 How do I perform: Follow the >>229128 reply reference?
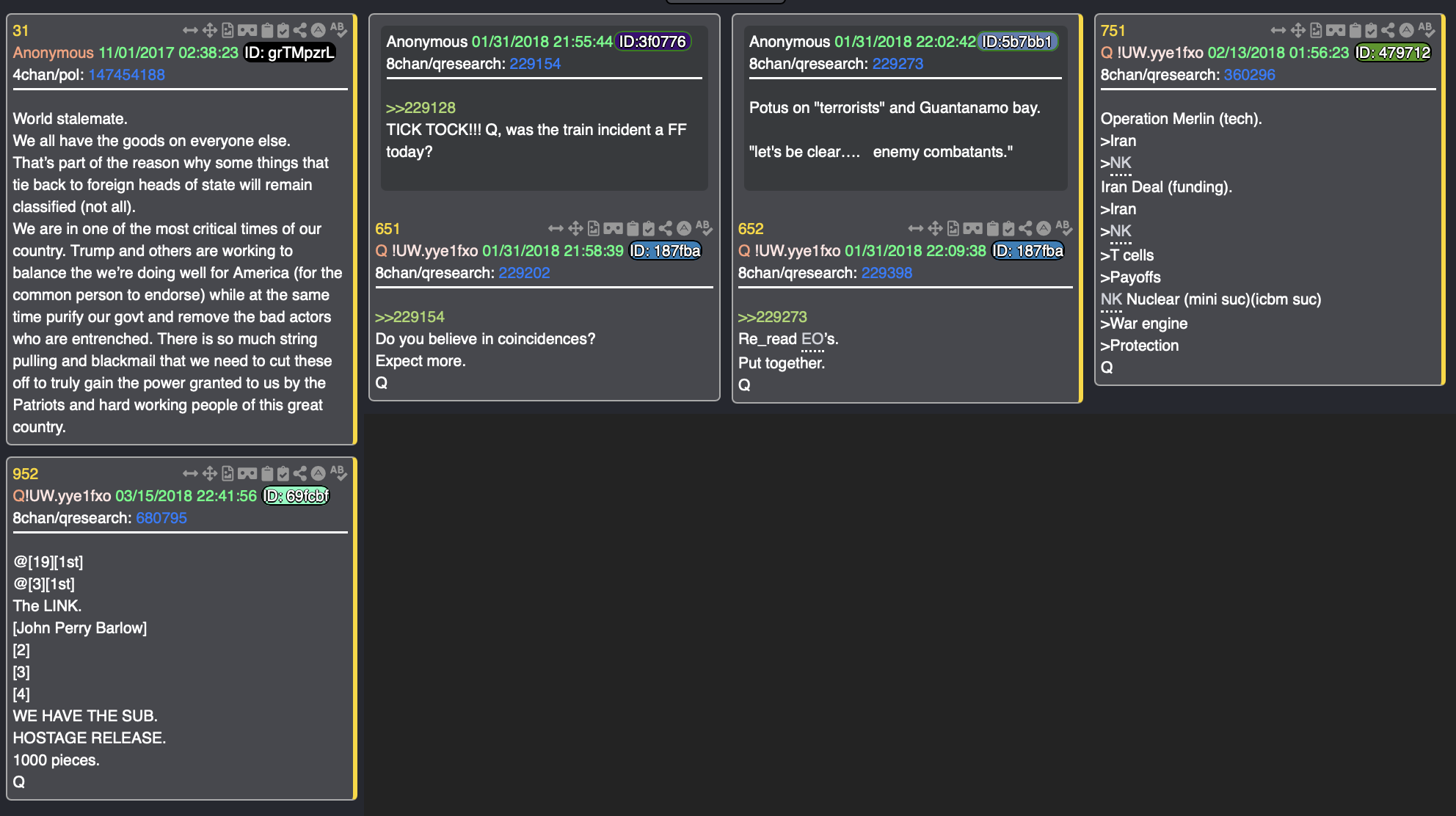click(421, 108)
